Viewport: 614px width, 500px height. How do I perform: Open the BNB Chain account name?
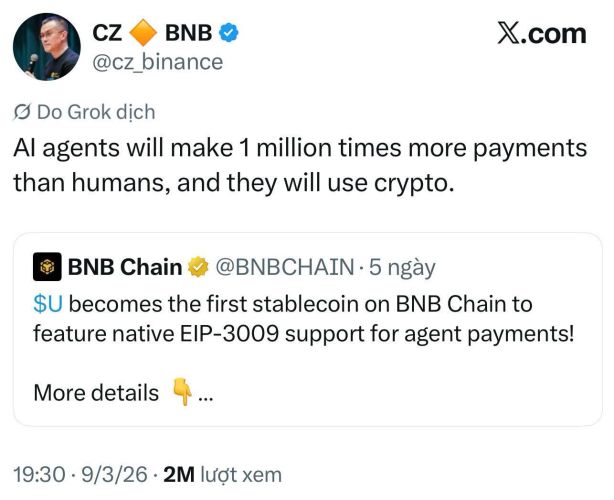tap(124, 267)
